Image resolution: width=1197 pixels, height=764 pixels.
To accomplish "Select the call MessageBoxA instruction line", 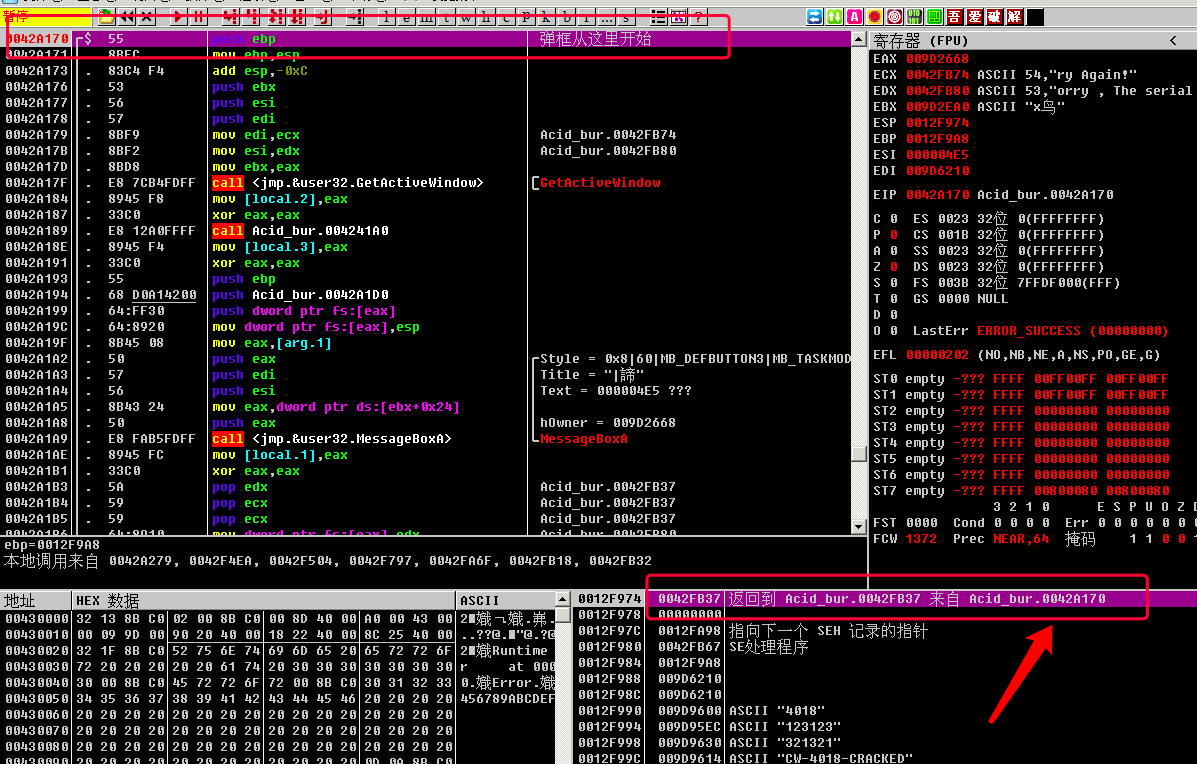I will click(x=331, y=439).
